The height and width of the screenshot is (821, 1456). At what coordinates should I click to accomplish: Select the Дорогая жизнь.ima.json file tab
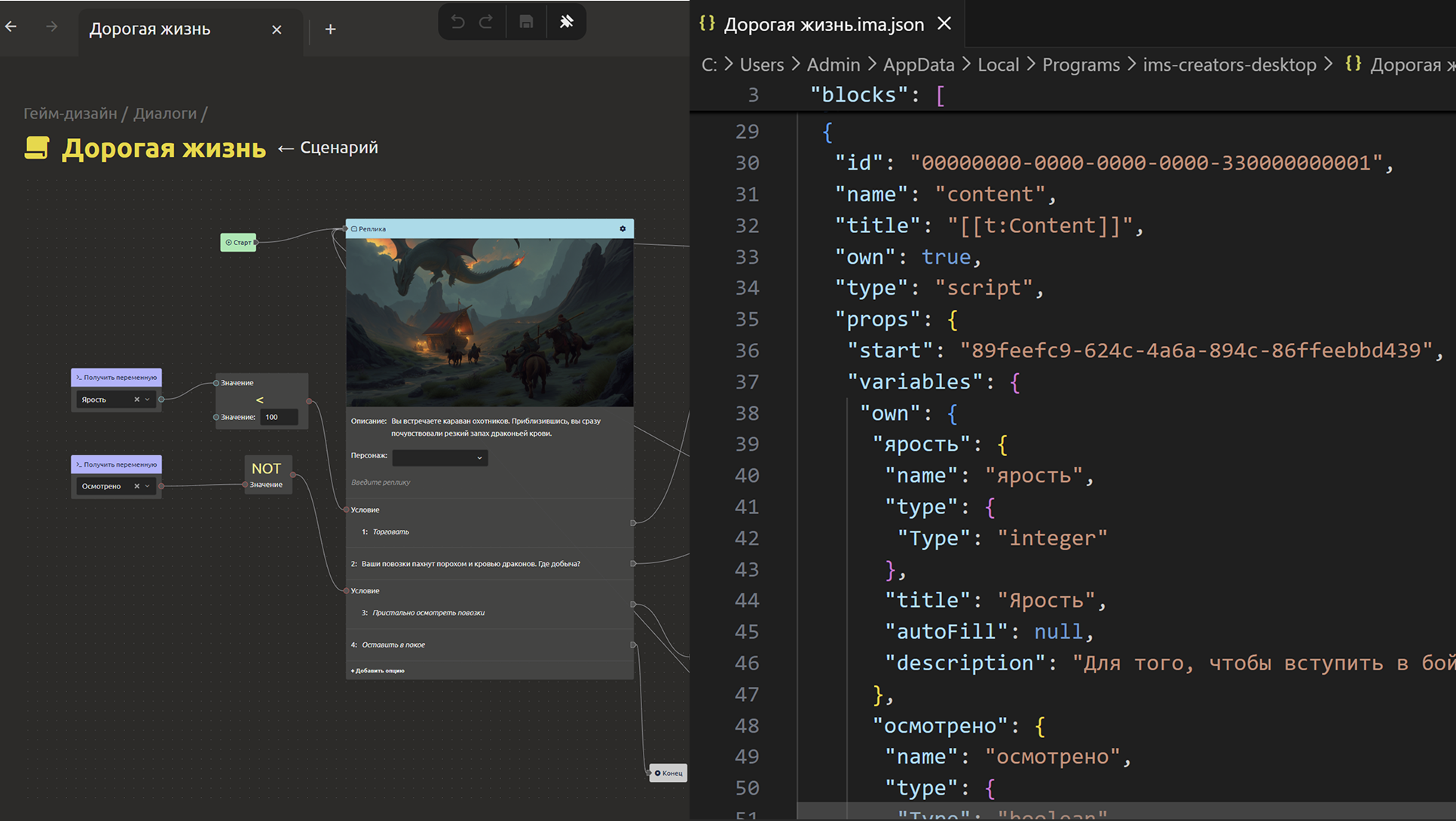(x=823, y=24)
